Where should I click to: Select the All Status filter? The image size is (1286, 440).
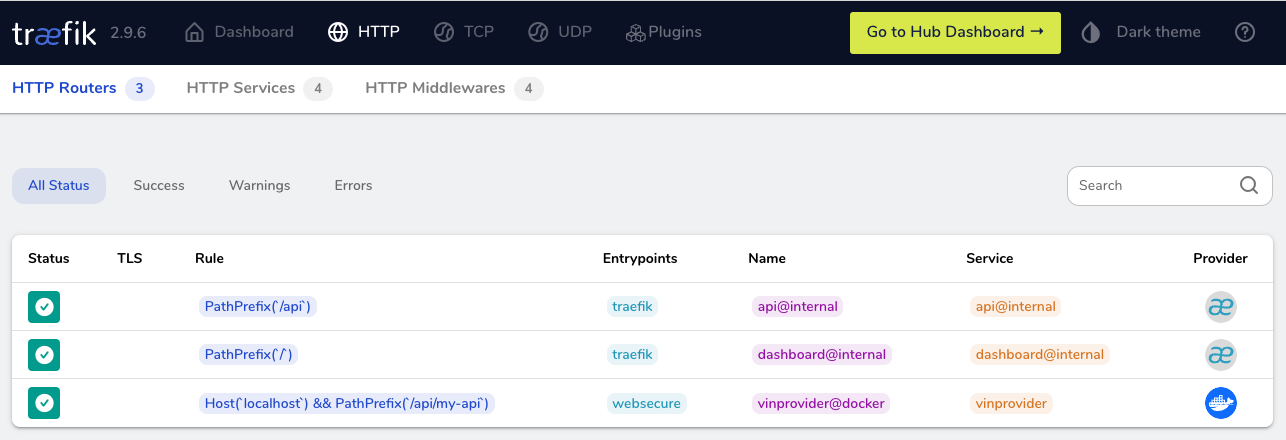(x=59, y=186)
